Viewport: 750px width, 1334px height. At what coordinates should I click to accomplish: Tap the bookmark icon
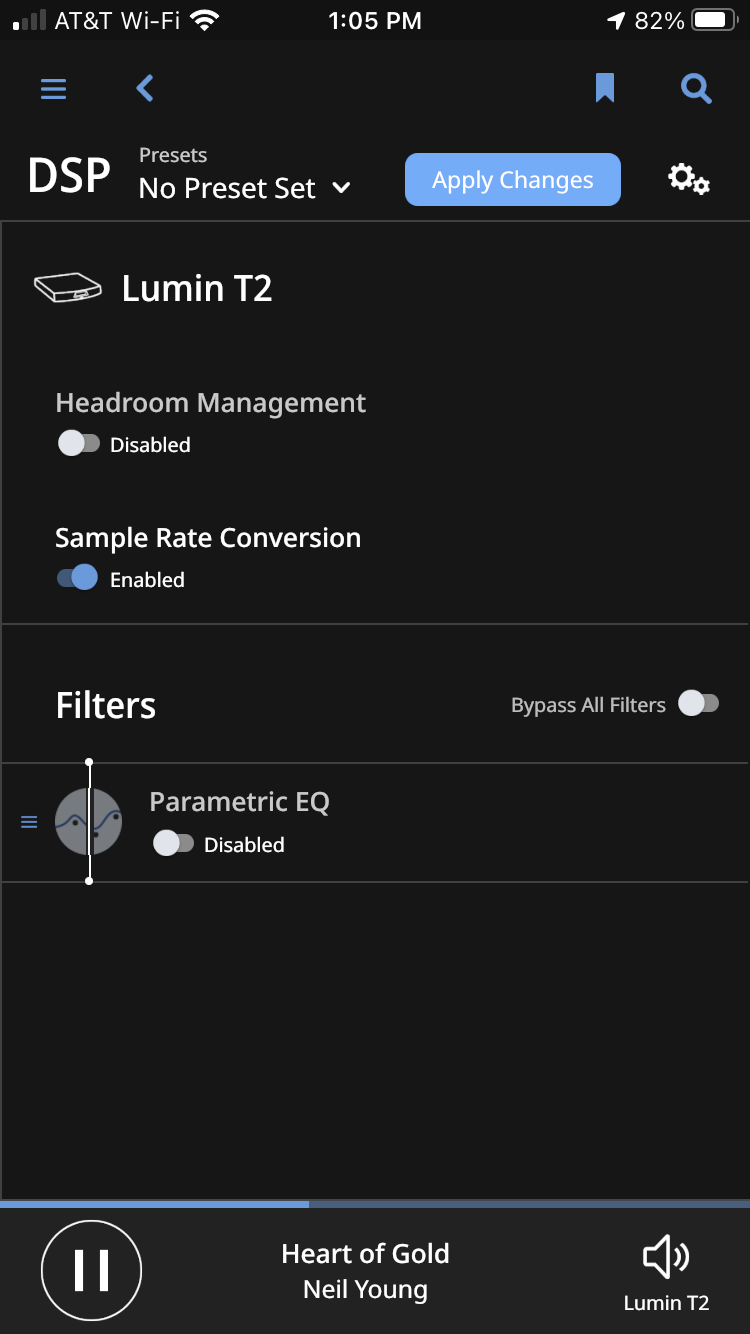604,89
